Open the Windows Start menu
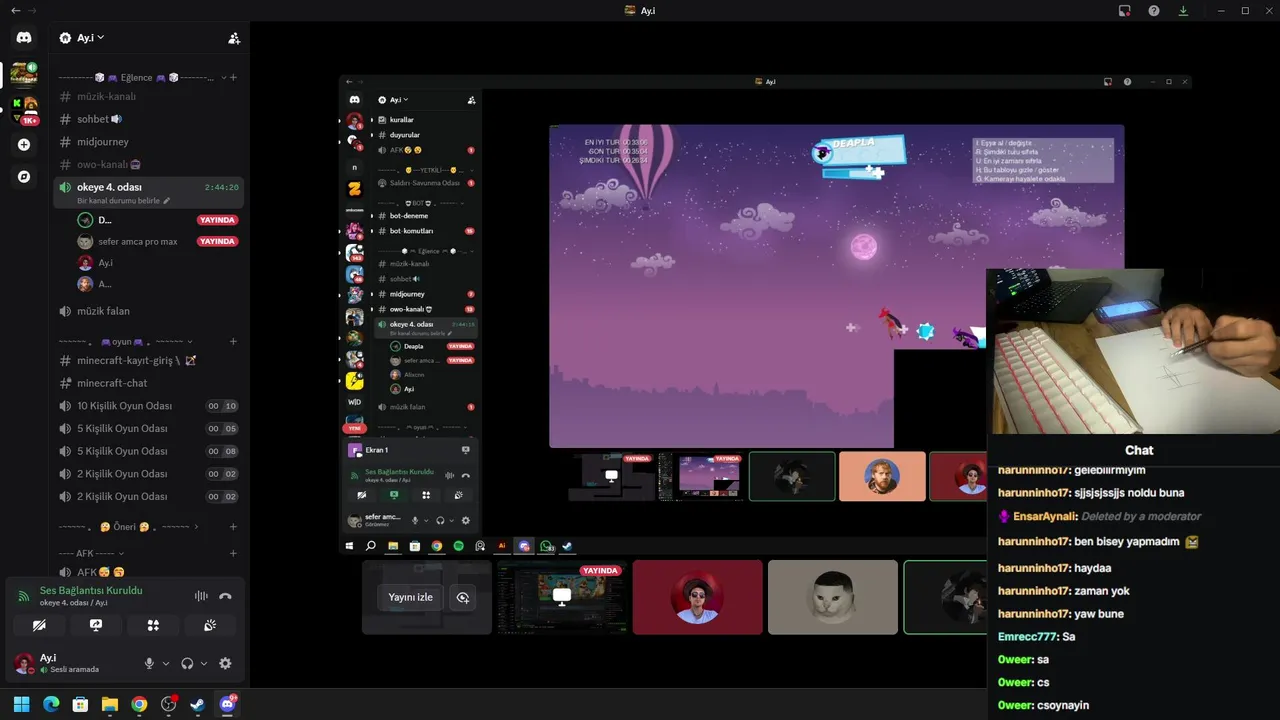The height and width of the screenshot is (720, 1280). point(21,704)
